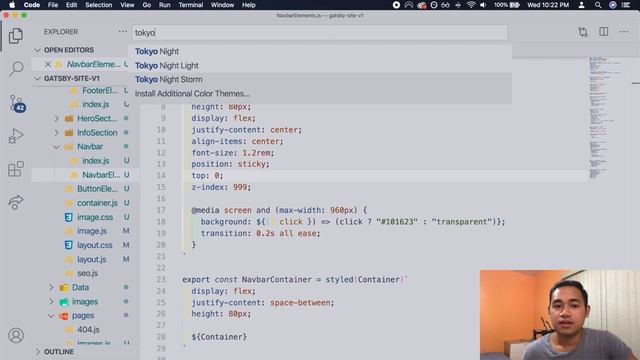Expand the Data folder

coord(51,287)
